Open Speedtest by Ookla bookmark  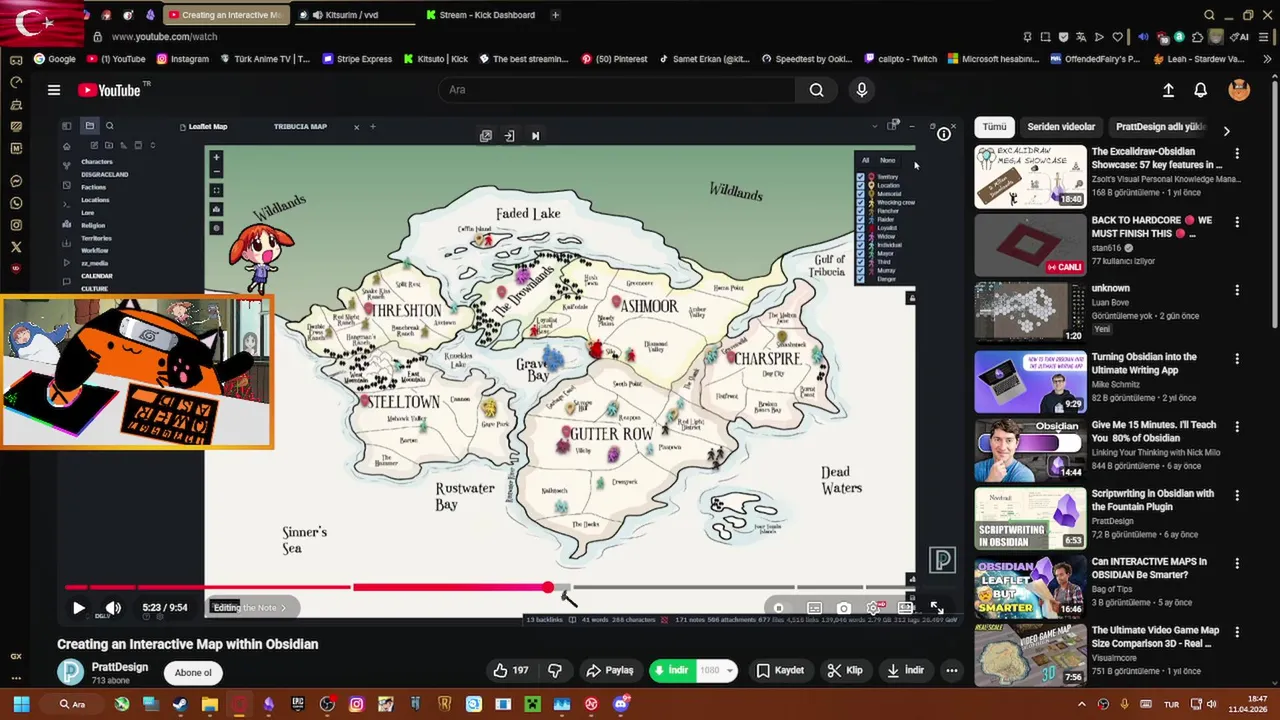click(808, 59)
